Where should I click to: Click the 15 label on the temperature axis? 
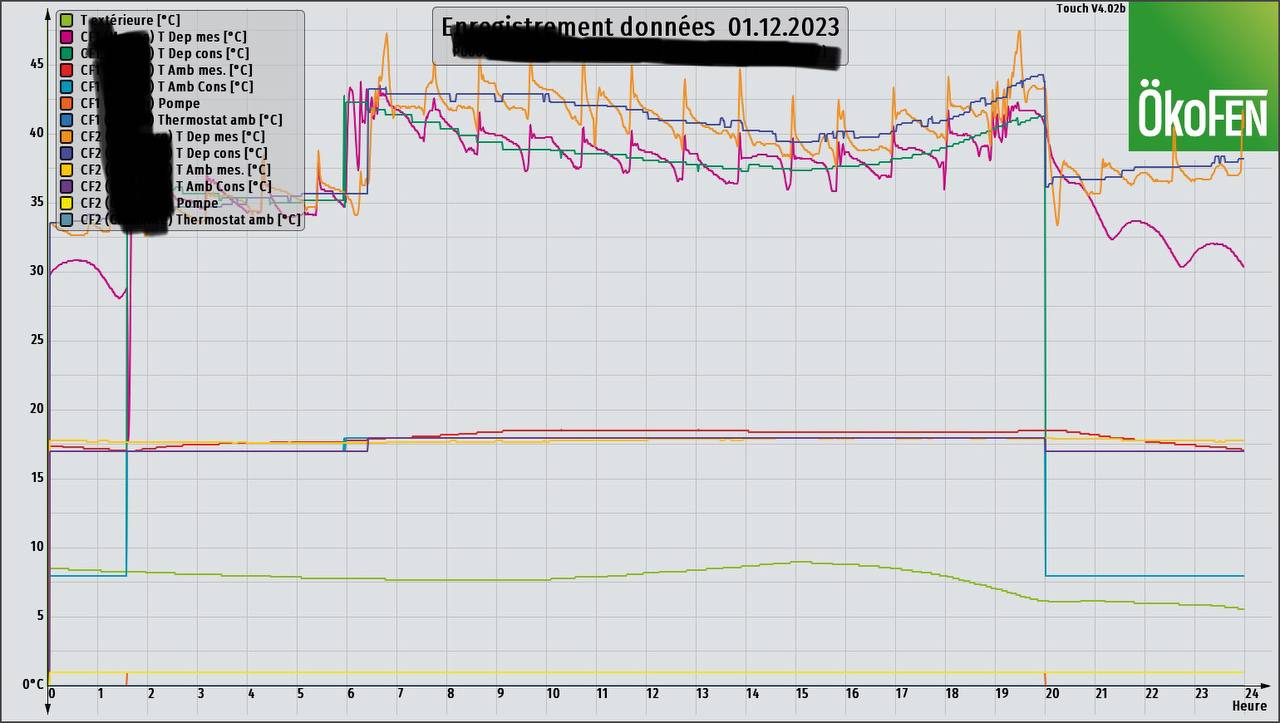36,478
